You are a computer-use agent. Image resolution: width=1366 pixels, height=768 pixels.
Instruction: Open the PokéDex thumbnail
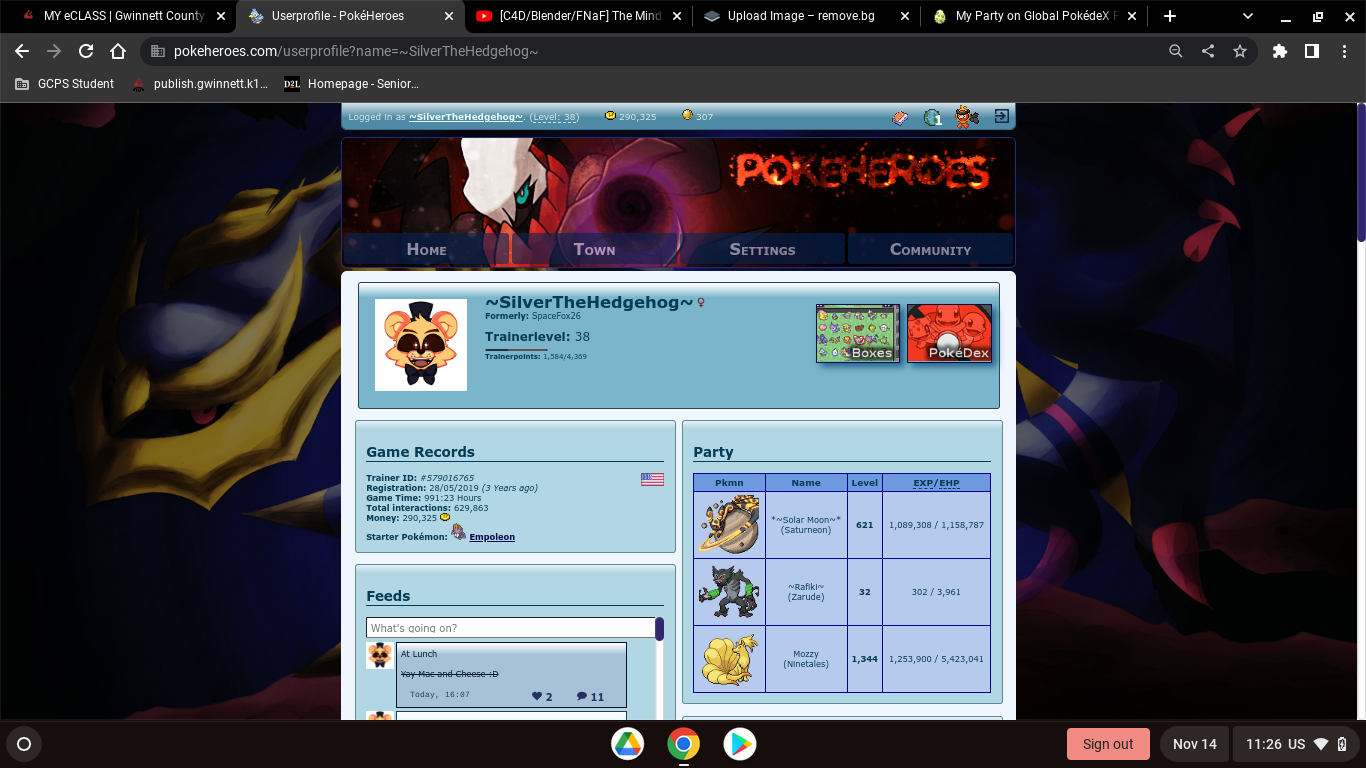pos(949,333)
